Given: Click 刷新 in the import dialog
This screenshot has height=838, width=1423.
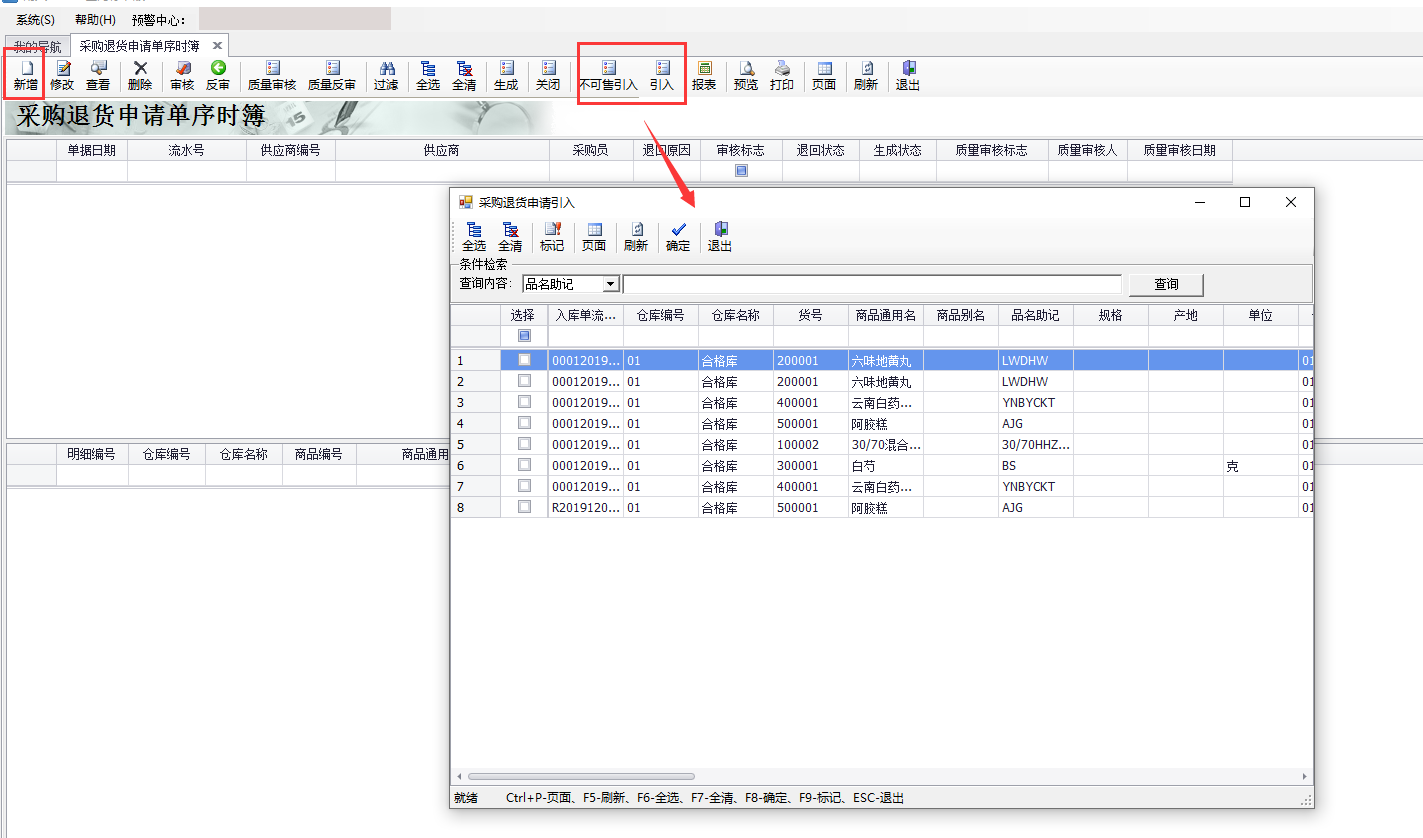Looking at the screenshot, I should (636, 237).
